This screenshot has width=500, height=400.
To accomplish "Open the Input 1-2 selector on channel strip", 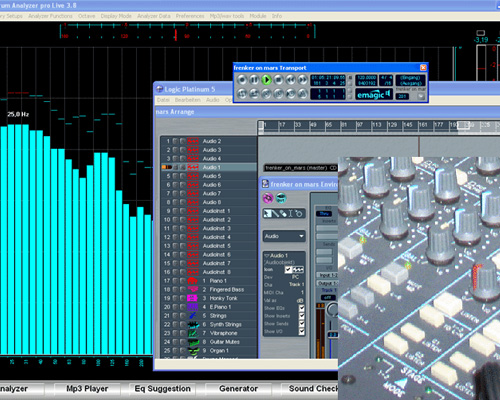I will (328, 275).
